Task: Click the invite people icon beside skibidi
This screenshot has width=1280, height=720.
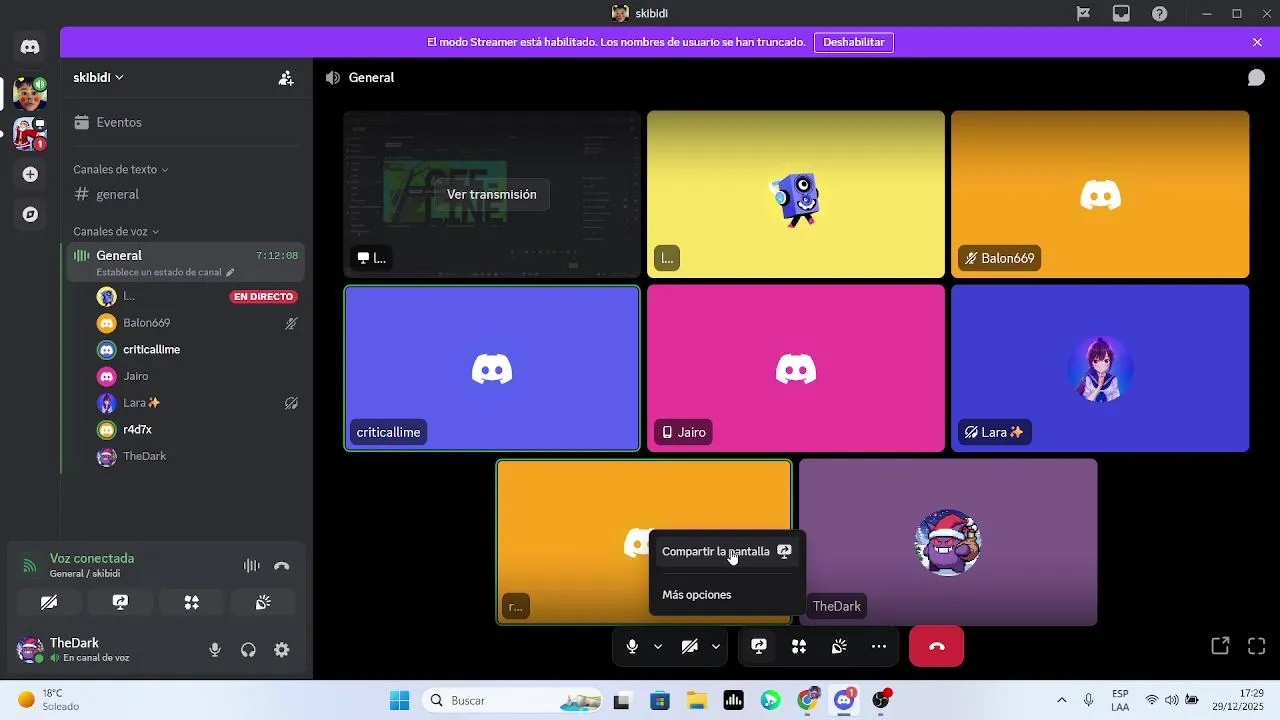Action: tap(286, 78)
